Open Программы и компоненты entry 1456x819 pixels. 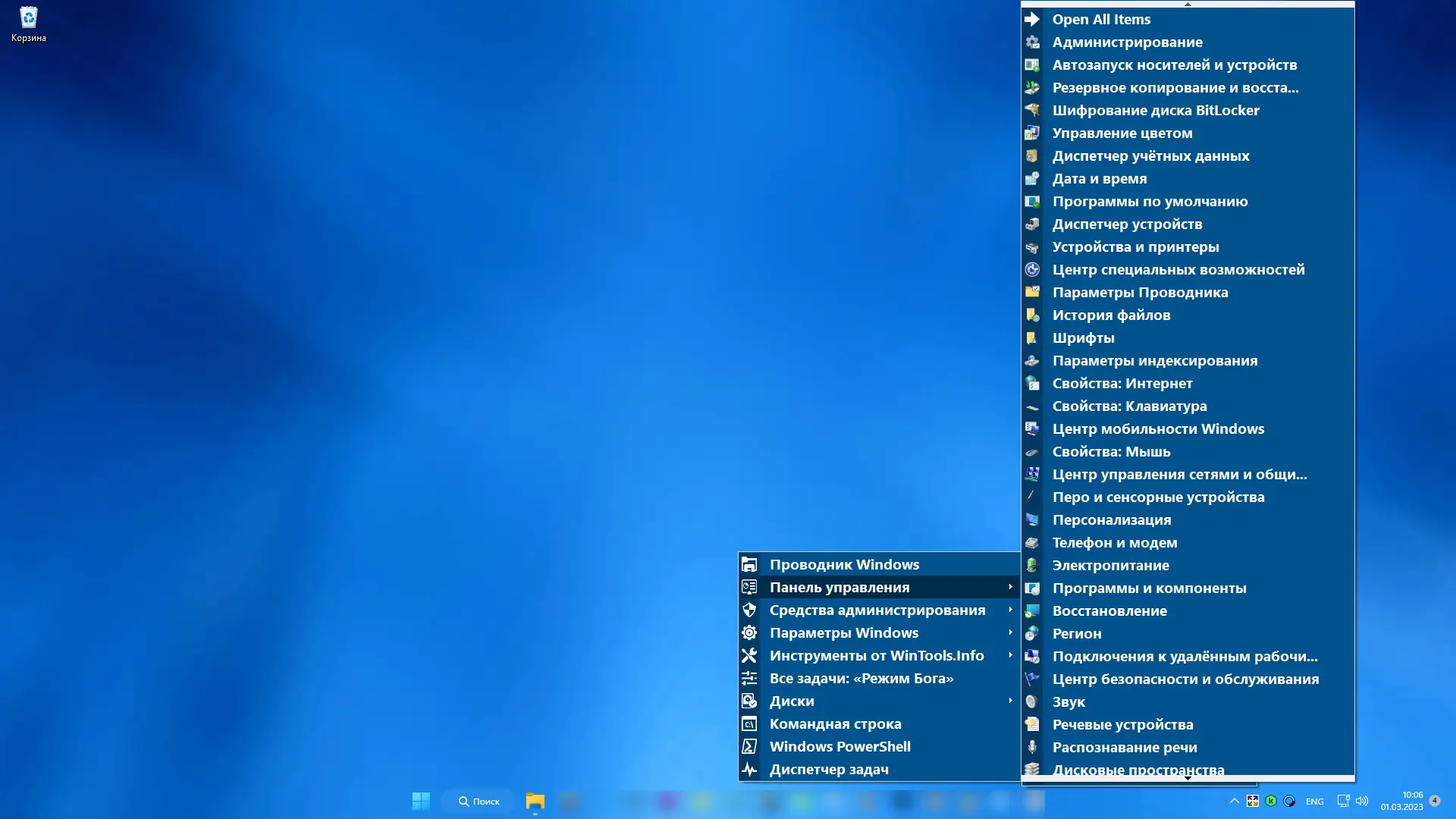point(1149,588)
